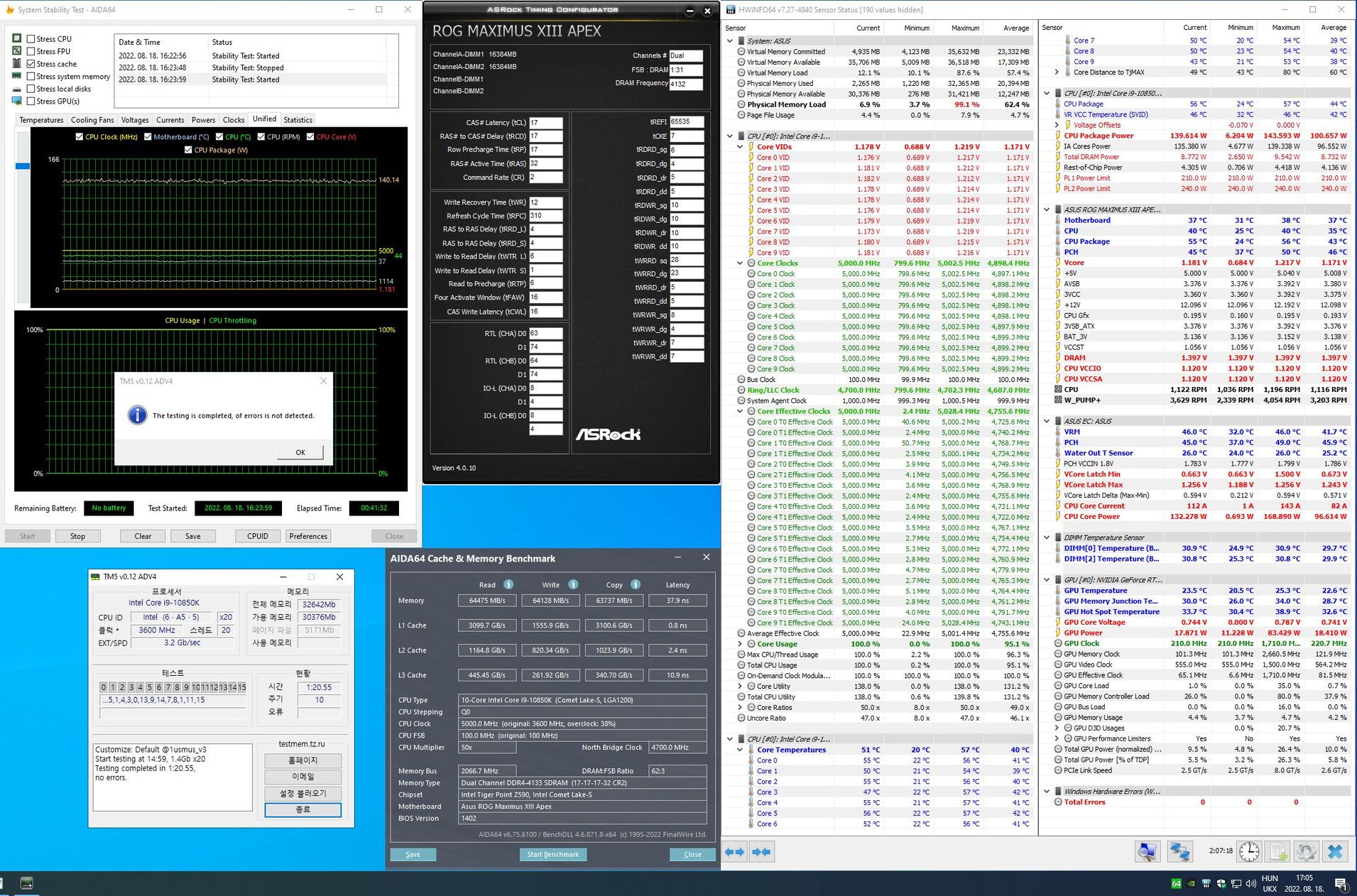Image resolution: width=1357 pixels, height=896 pixels.
Task: Open the Voltages tab
Action: [x=135, y=120]
